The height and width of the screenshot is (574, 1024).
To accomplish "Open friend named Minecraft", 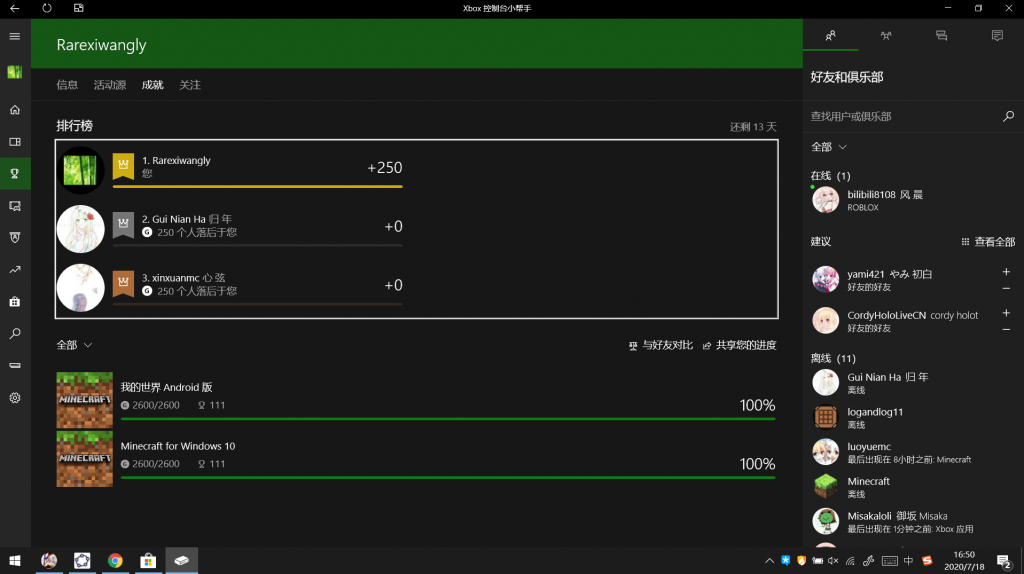I will (x=913, y=486).
